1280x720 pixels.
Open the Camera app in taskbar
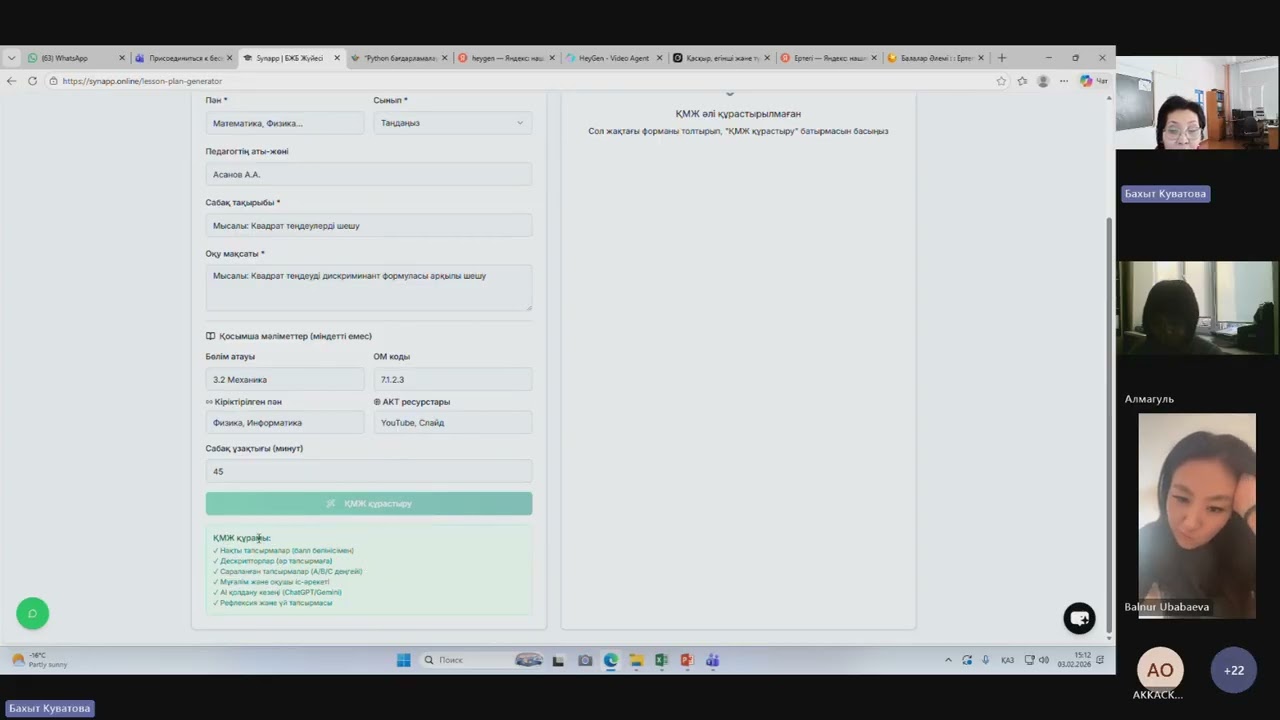(585, 660)
